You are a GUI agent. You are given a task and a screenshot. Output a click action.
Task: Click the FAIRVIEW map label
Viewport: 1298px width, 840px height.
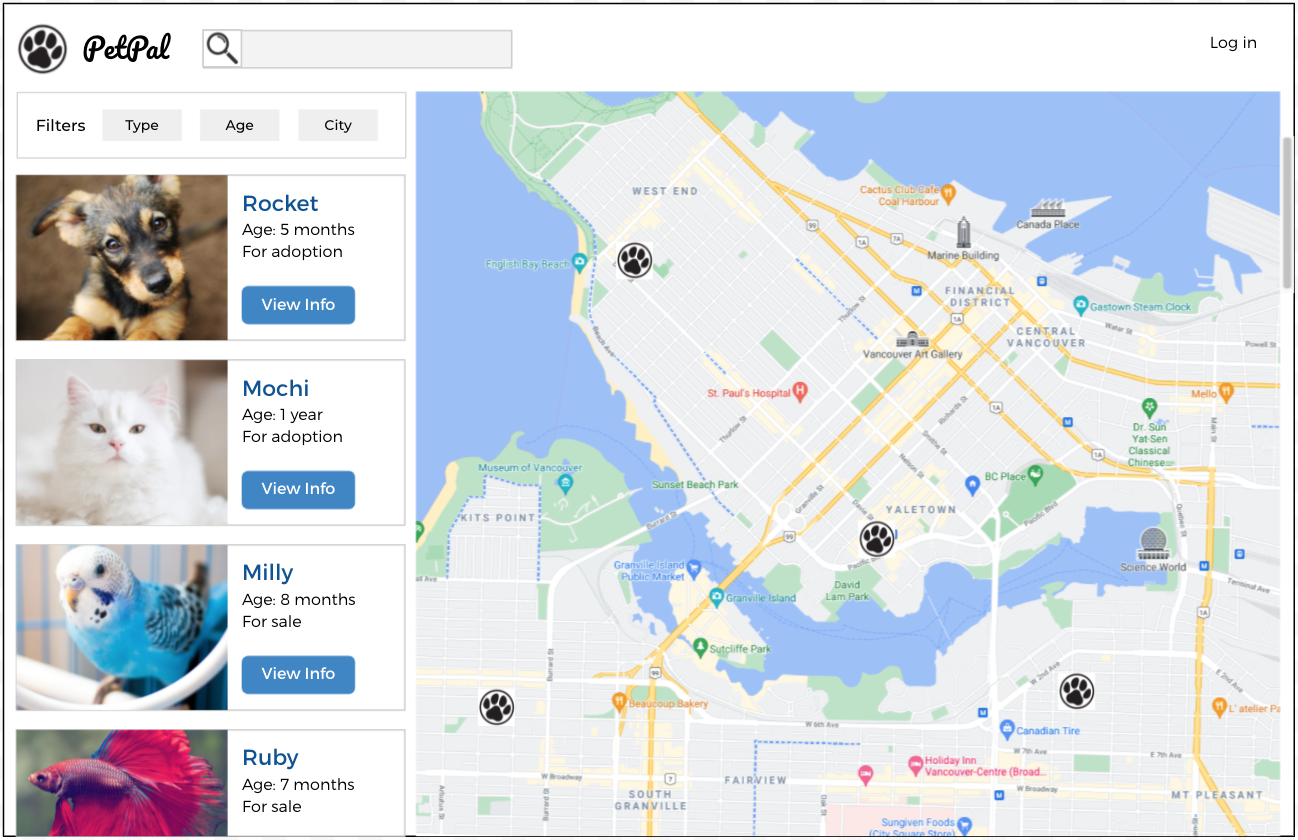click(x=756, y=780)
